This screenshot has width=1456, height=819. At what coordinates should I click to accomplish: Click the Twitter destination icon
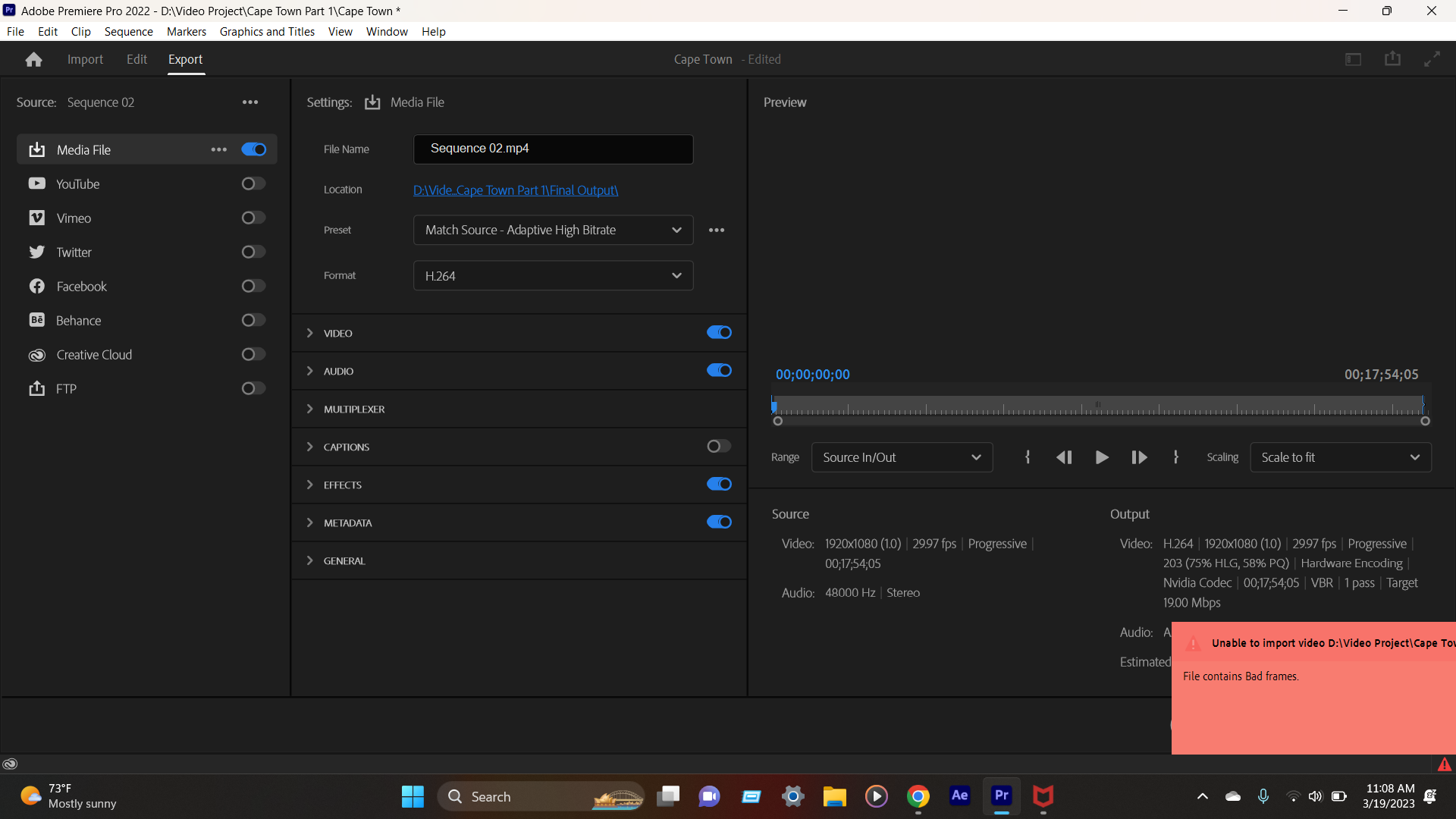(x=36, y=252)
